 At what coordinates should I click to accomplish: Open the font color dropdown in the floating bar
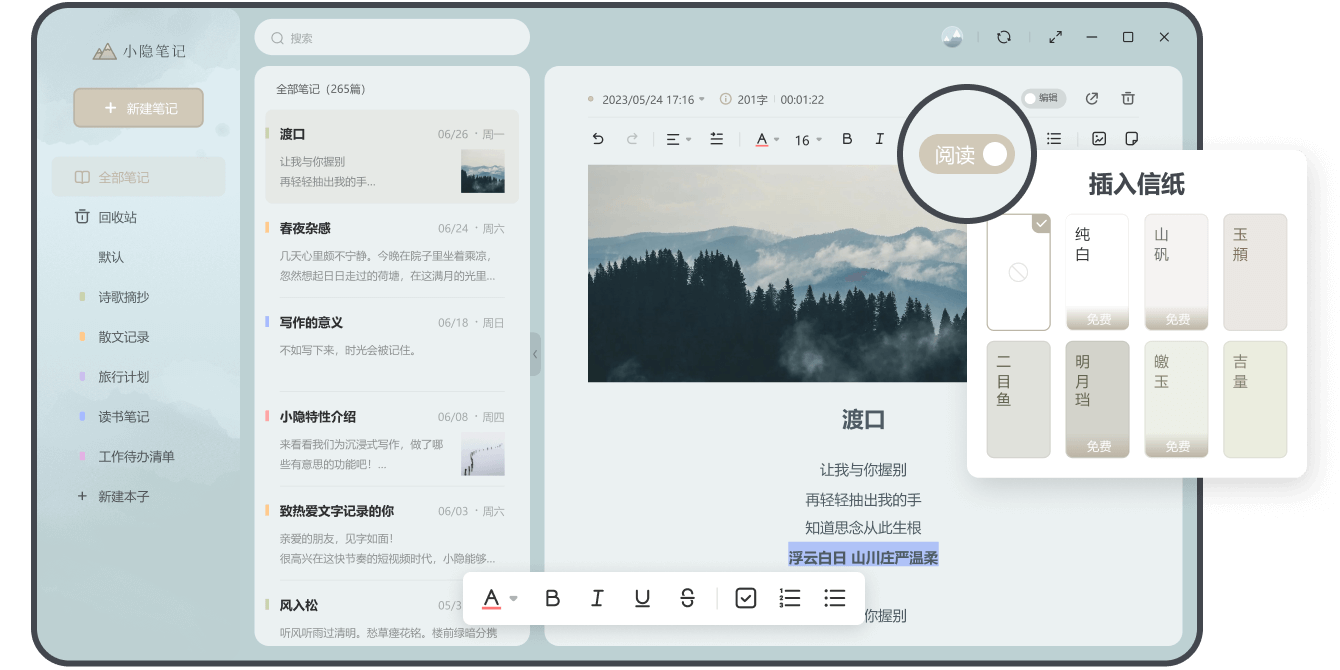click(497, 597)
